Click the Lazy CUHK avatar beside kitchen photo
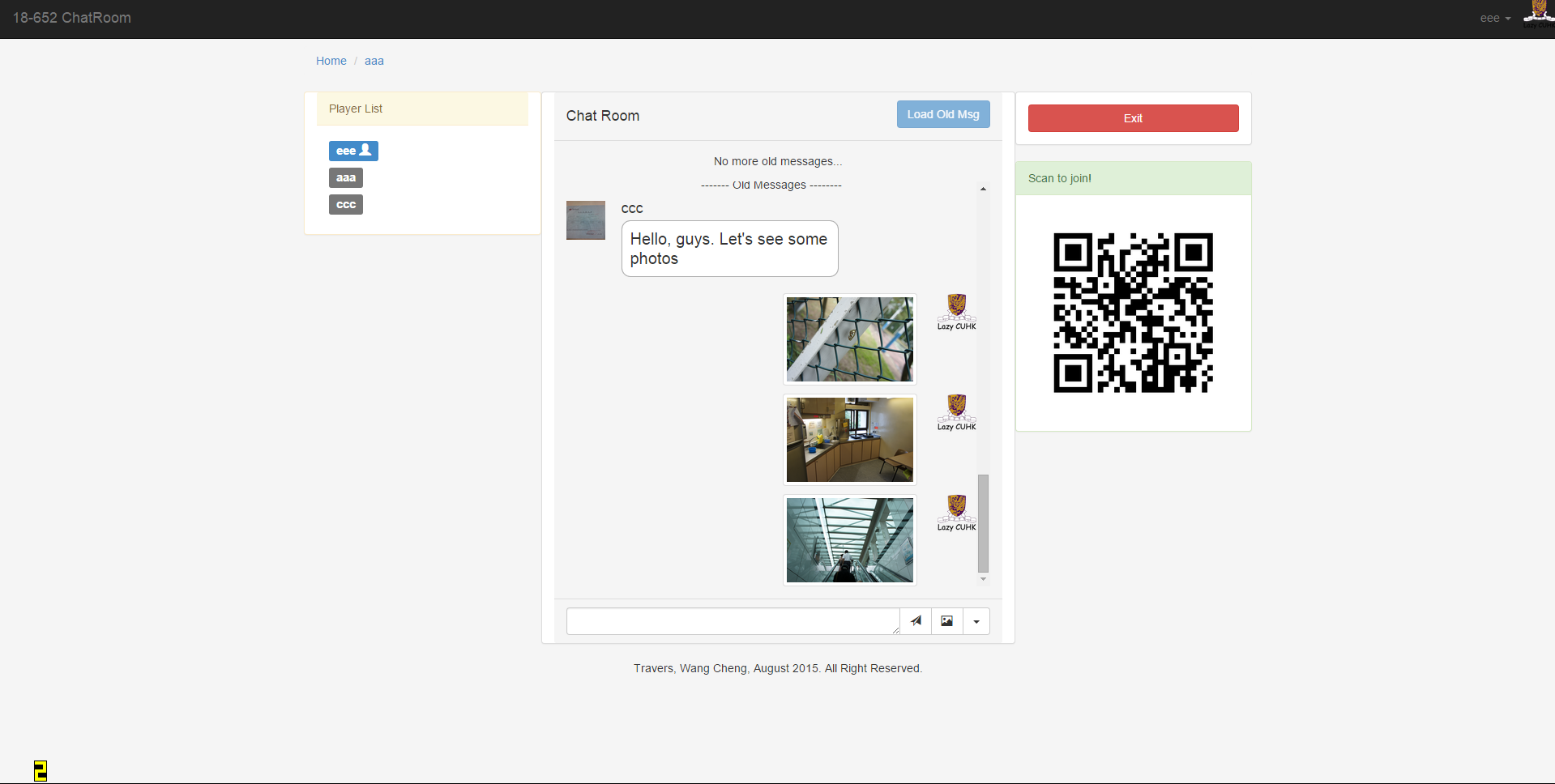Image resolution: width=1555 pixels, height=784 pixels. click(x=957, y=412)
